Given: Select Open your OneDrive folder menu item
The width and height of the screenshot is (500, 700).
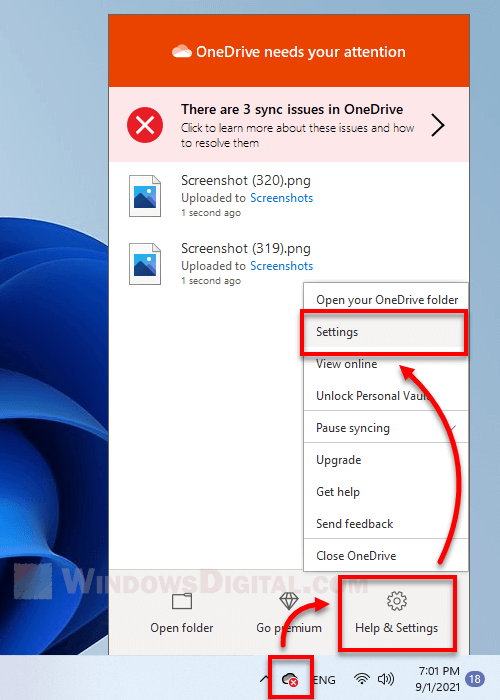Looking at the screenshot, I should [x=386, y=300].
